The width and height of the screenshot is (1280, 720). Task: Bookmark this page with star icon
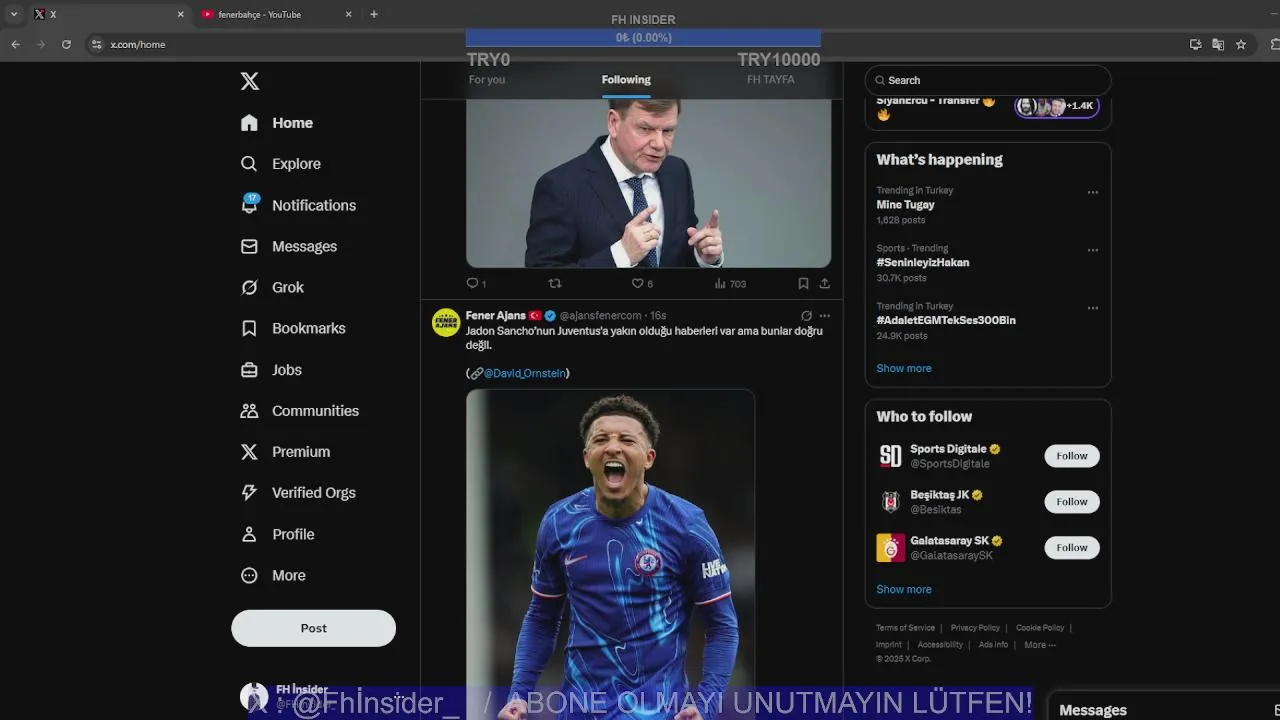tap(1241, 44)
